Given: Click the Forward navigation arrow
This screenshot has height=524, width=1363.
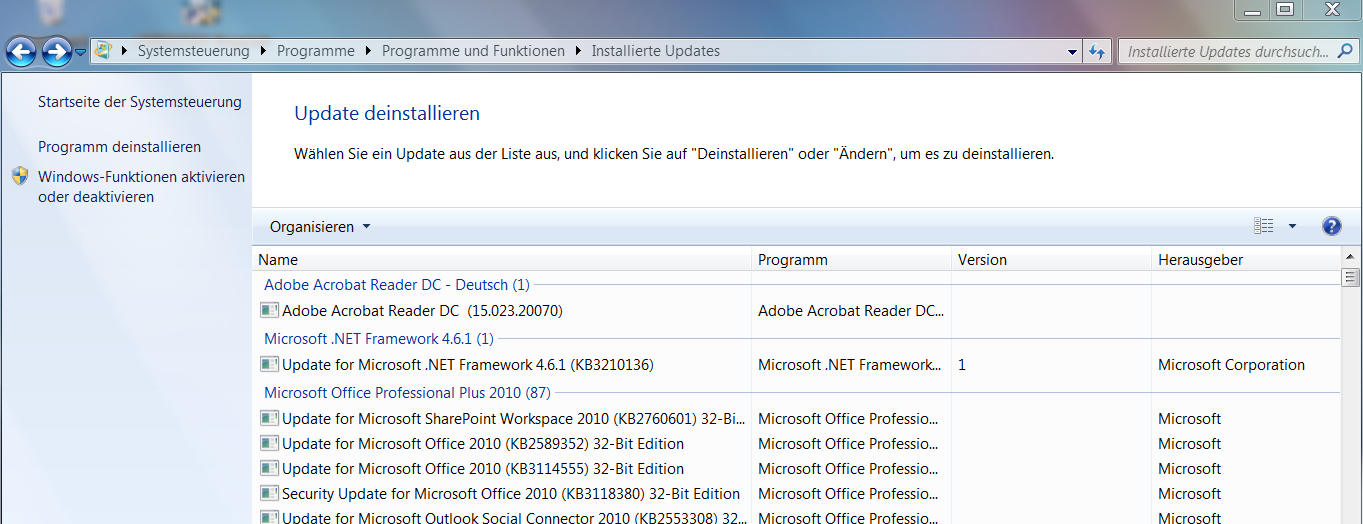Looking at the screenshot, I should click(56, 51).
